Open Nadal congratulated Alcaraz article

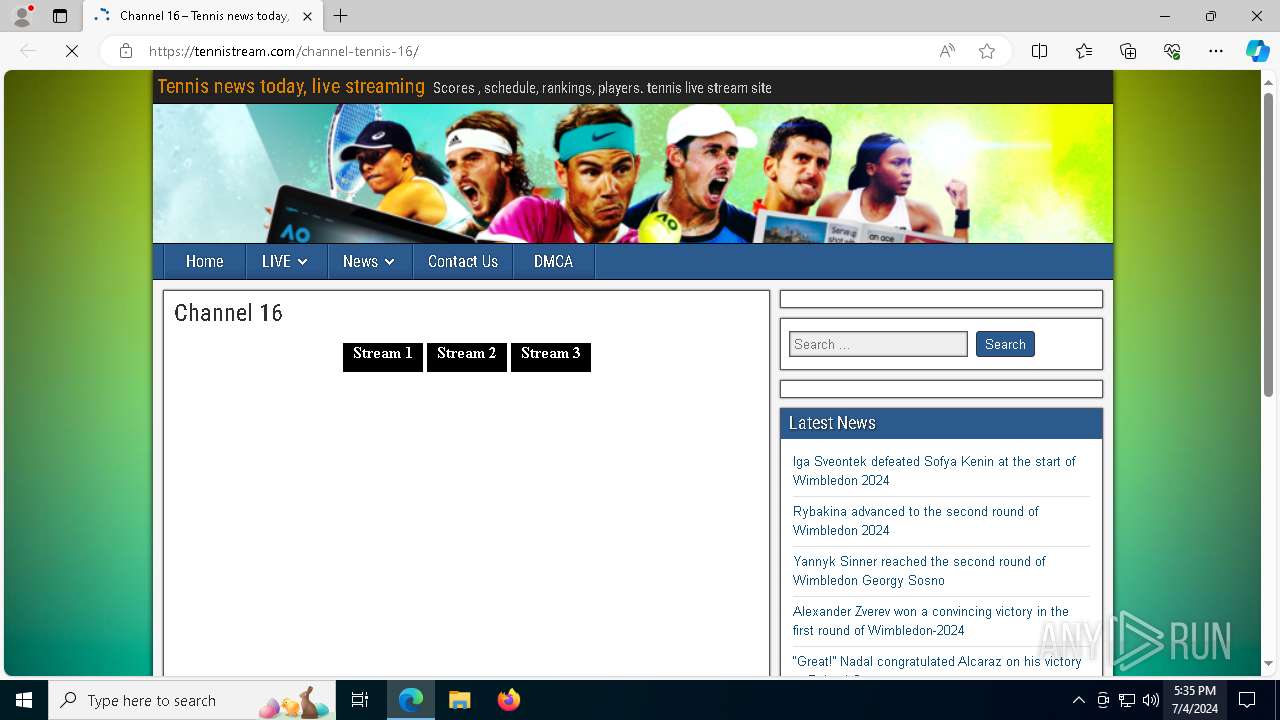(x=937, y=662)
